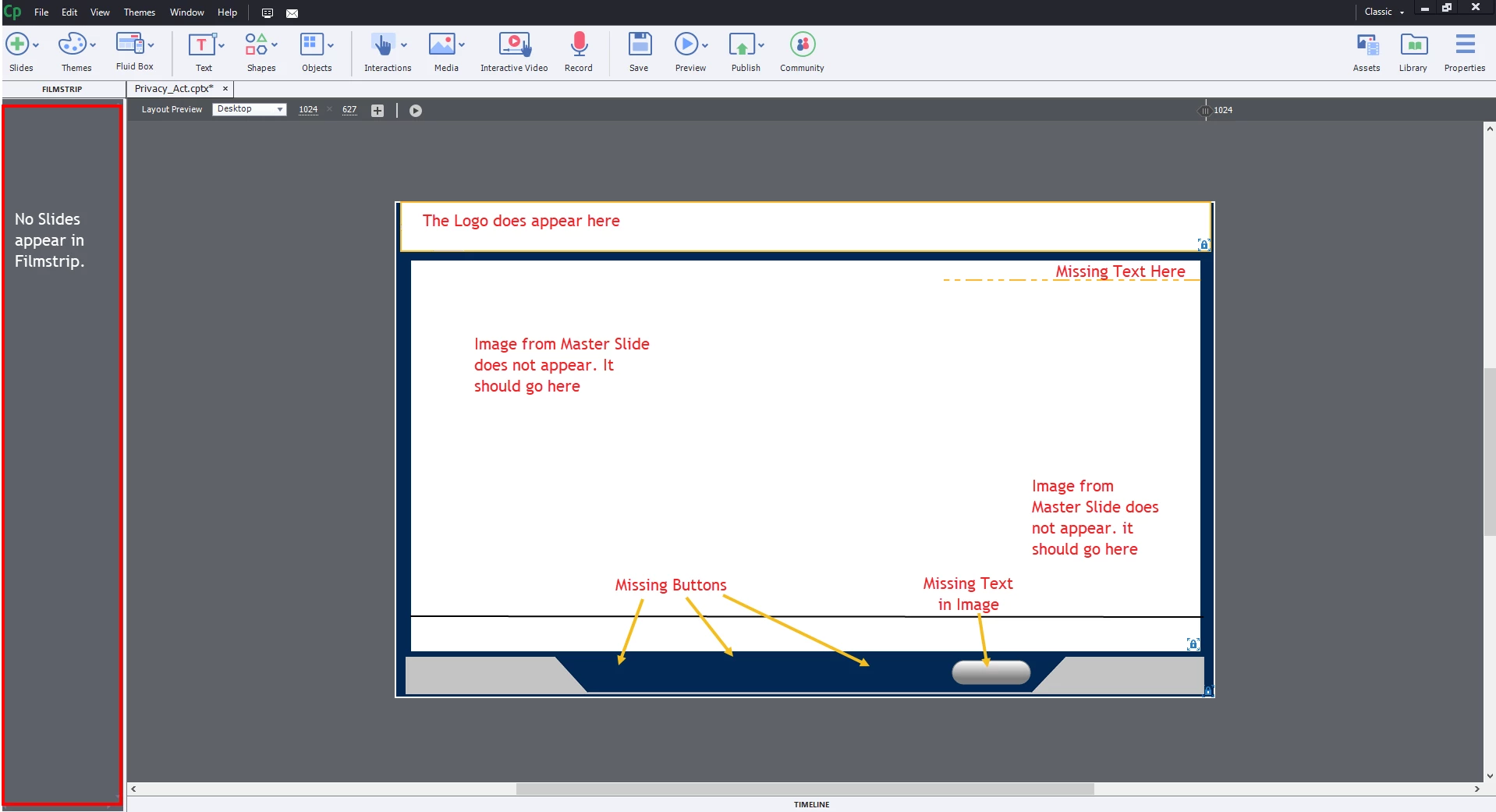This screenshot has width=1496, height=812.
Task: Open the File menu
Action: pos(41,12)
